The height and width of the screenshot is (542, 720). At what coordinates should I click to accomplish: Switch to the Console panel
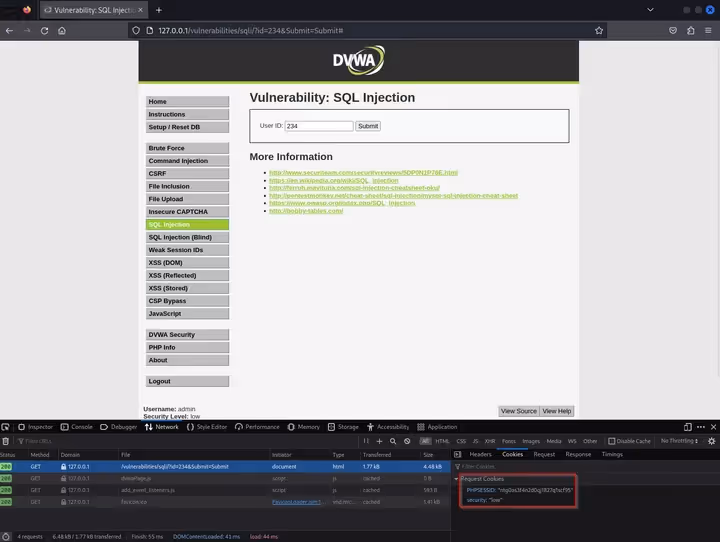(x=77, y=427)
